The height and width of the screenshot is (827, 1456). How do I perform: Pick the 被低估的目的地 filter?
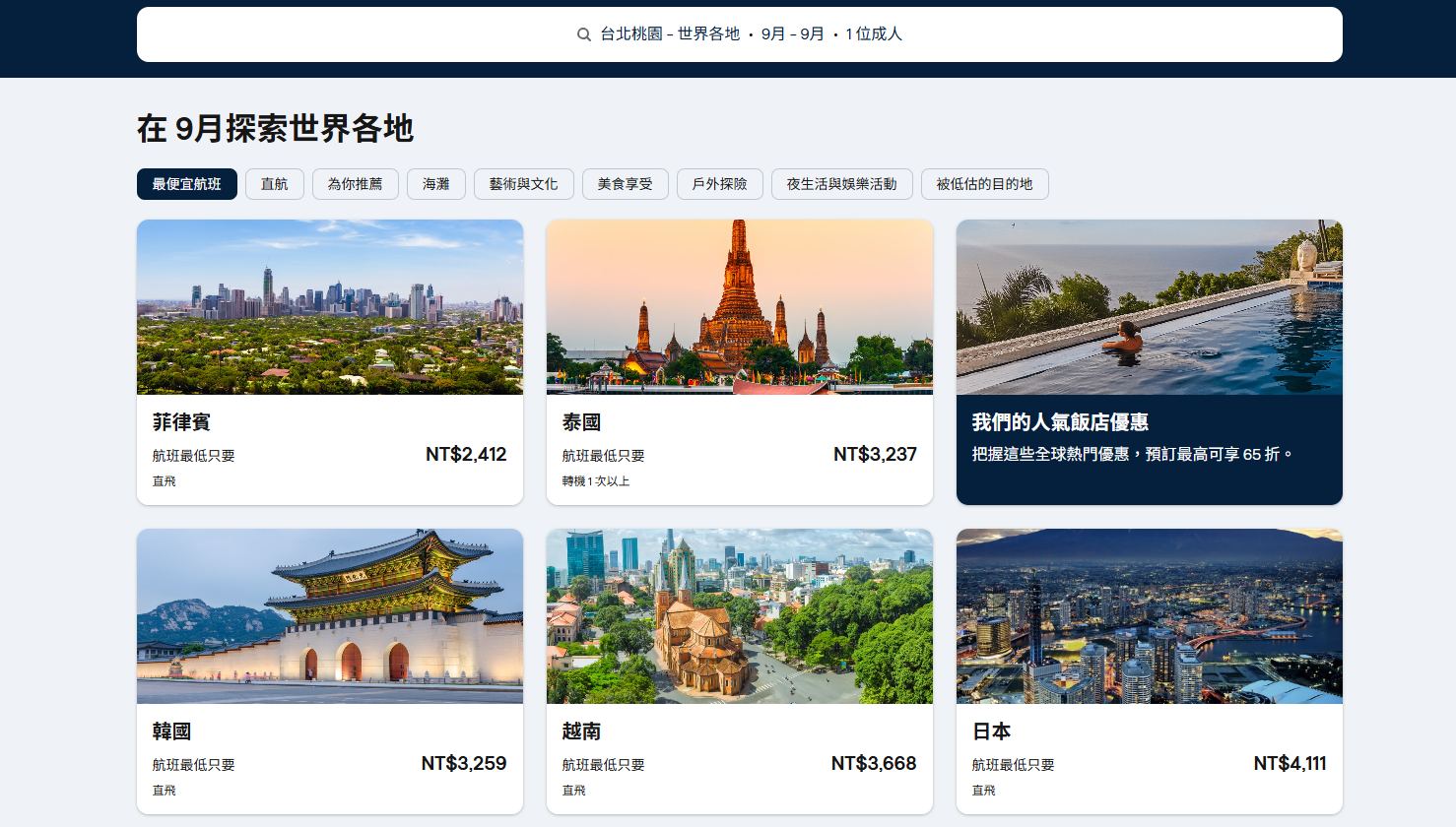[x=985, y=184]
